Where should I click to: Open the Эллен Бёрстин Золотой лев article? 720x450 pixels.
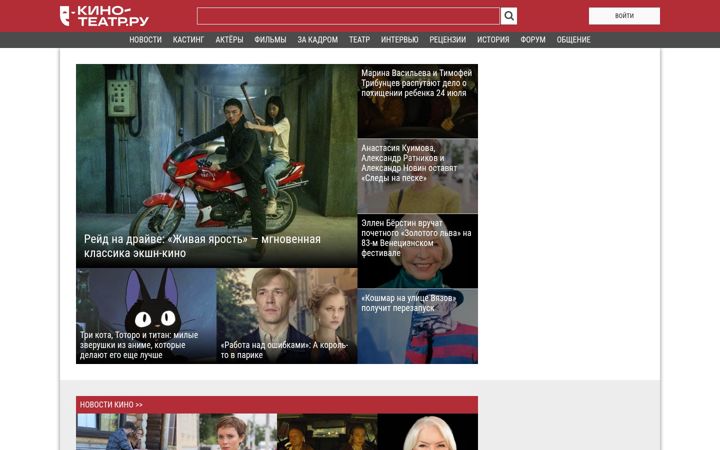tap(417, 251)
